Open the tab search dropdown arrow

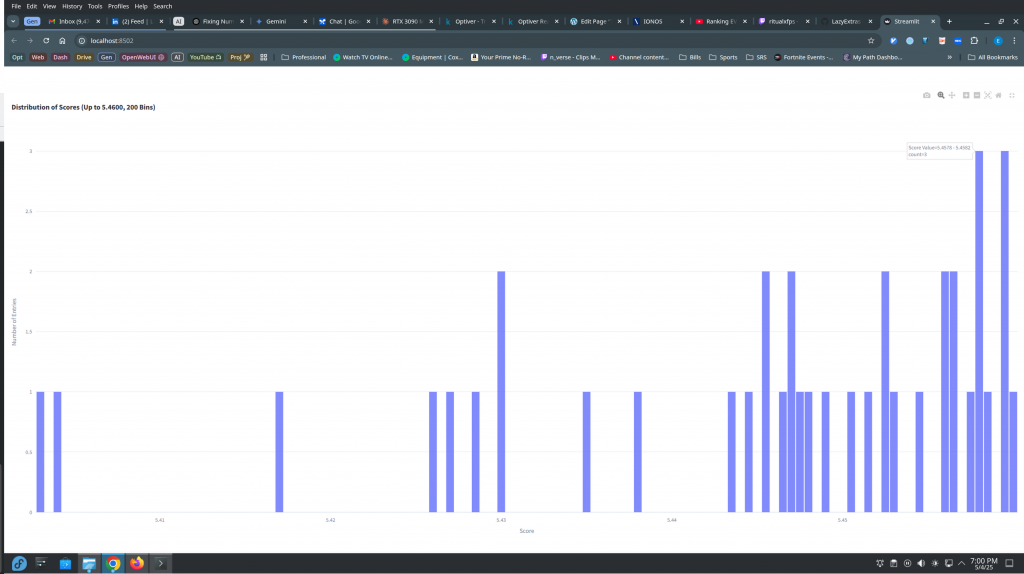(x=13, y=21)
